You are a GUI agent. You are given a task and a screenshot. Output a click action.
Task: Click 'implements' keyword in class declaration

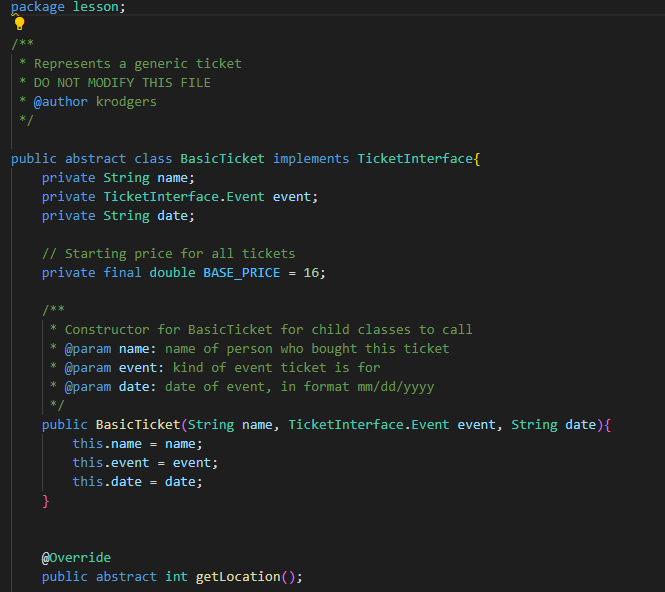pos(311,159)
